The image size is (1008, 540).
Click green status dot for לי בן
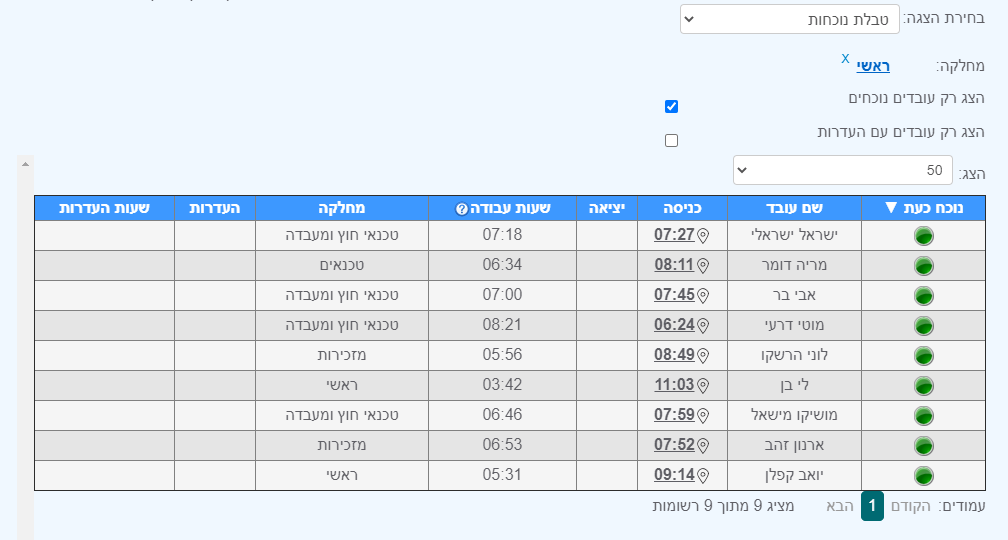[x=924, y=386]
